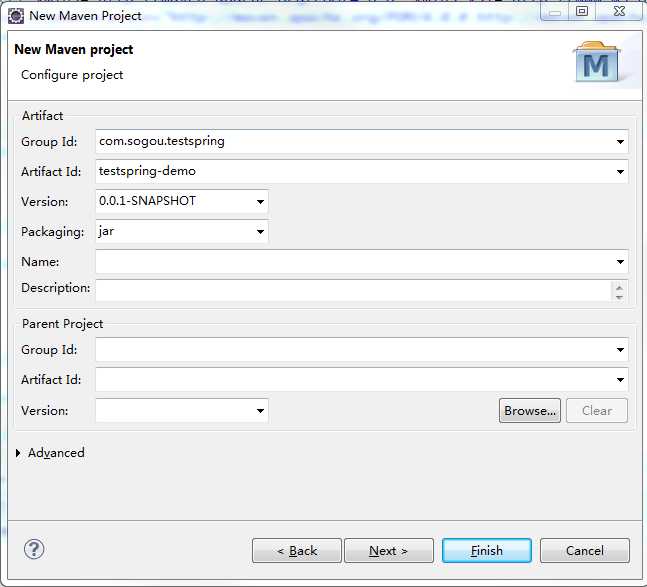647x587 pixels.
Task: Click the Description scroll down arrow
Action: click(x=619, y=297)
